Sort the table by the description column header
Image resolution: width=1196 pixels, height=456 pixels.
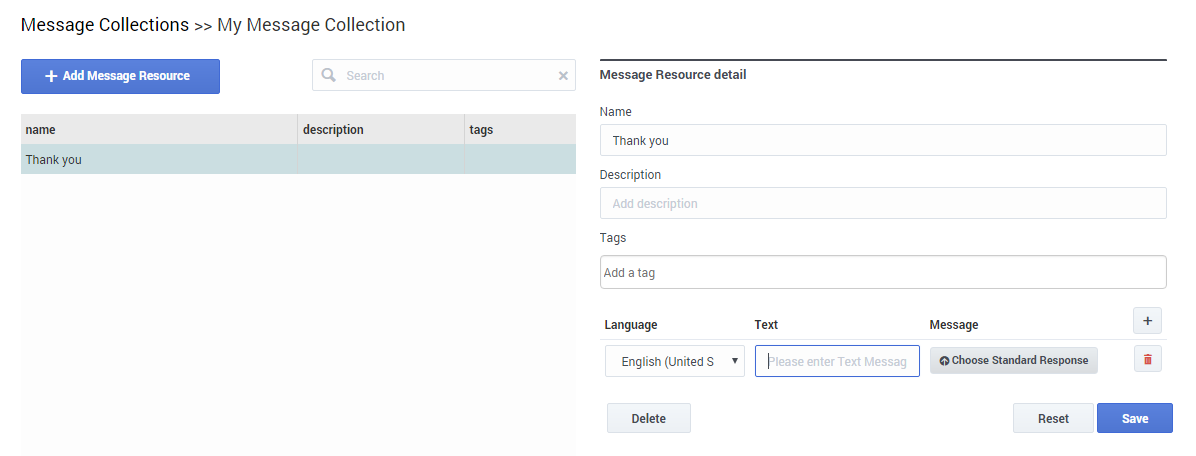pyautogui.click(x=380, y=130)
